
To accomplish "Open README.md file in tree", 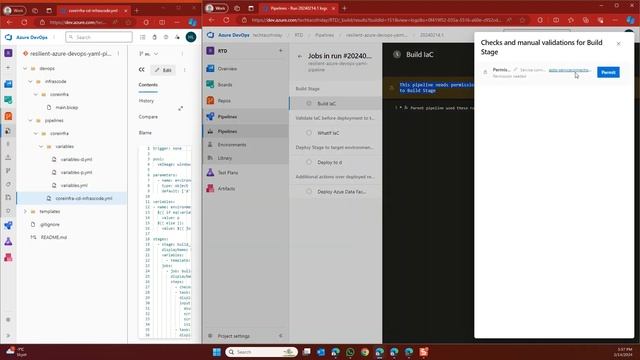I will click(53, 237).
